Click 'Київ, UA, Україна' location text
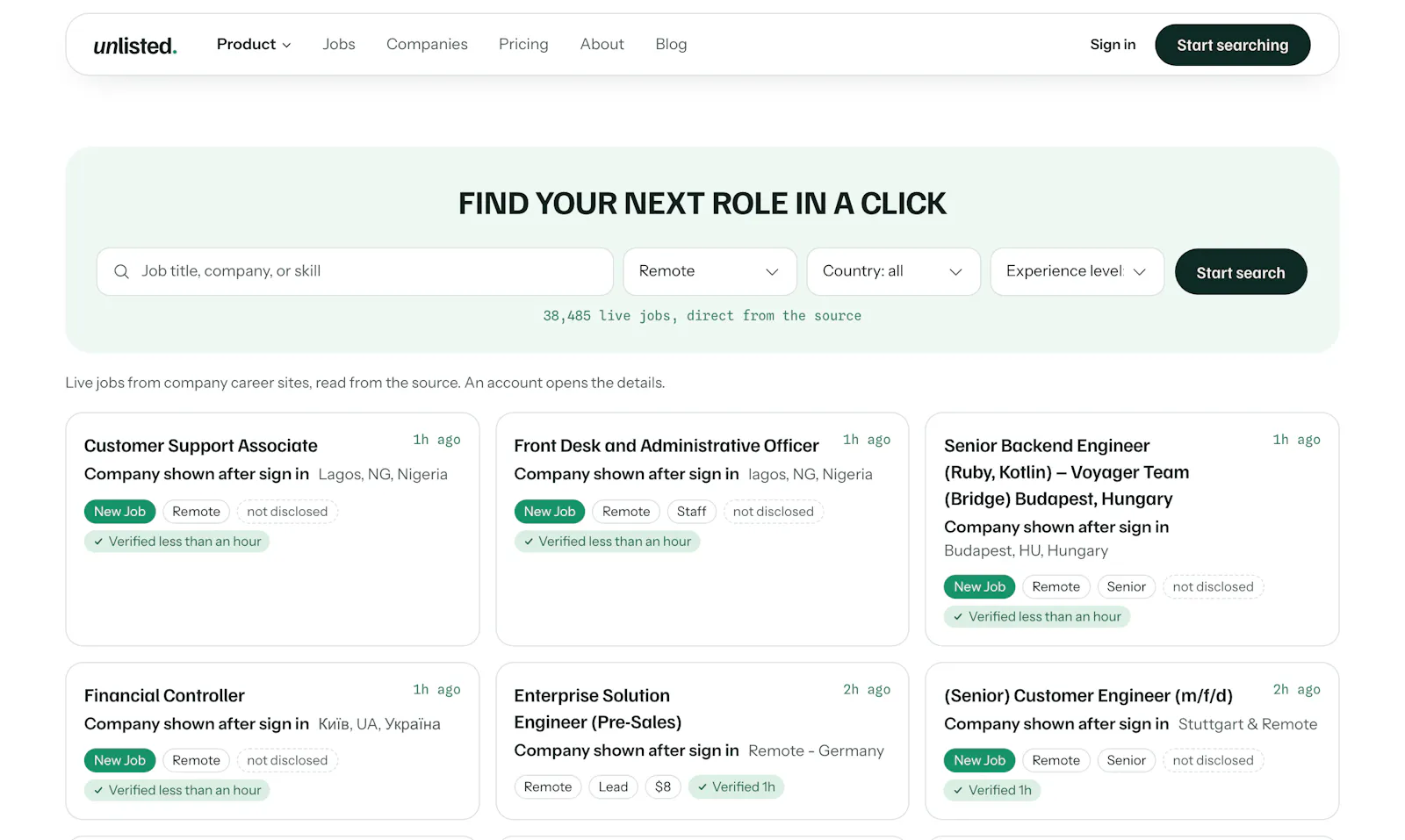1405x840 pixels. (x=379, y=724)
